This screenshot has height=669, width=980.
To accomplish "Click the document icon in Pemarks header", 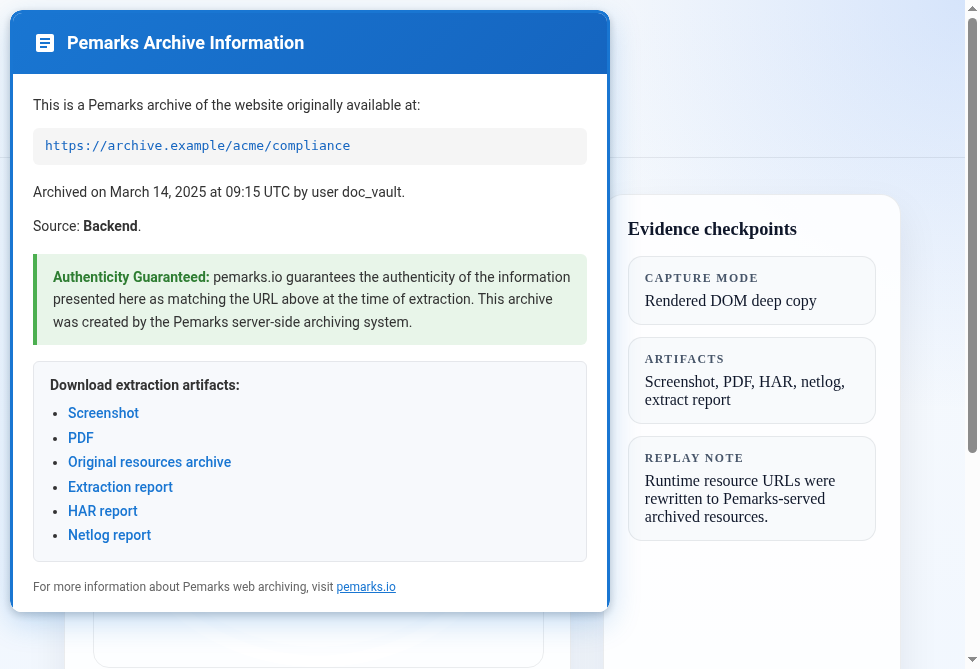I will point(45,43).
